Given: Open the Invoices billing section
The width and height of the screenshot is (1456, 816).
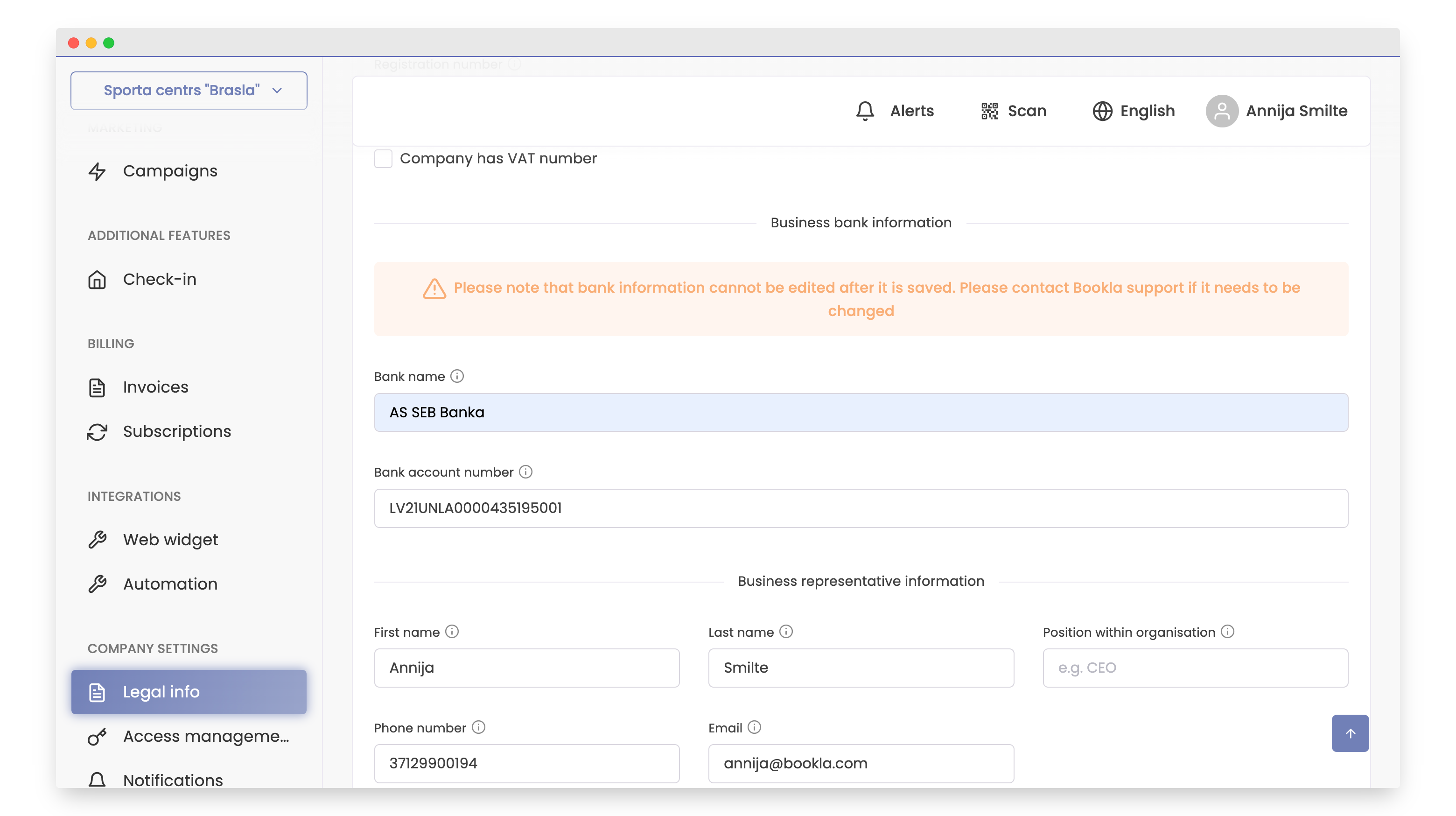Looking at the screenshot, I should (155, 387).
